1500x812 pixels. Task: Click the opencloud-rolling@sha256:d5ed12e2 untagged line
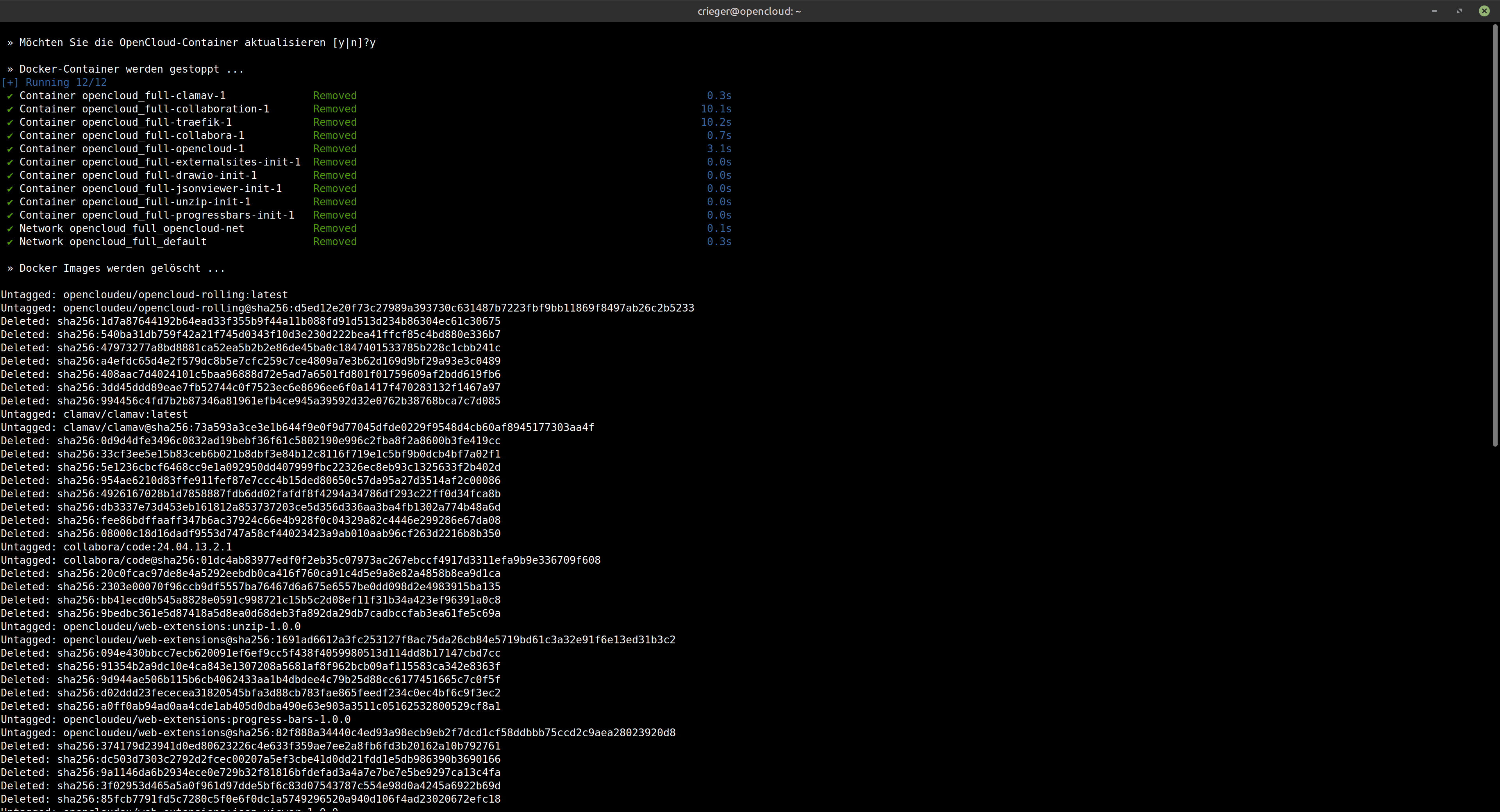pos(348,308)
